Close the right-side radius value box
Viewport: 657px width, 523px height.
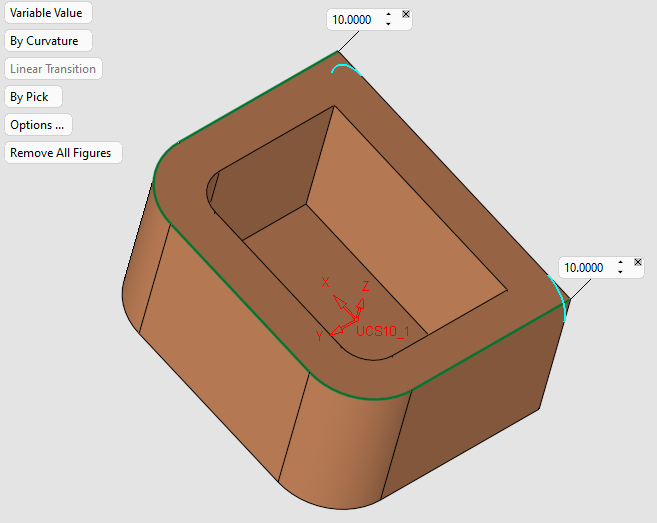638,262
